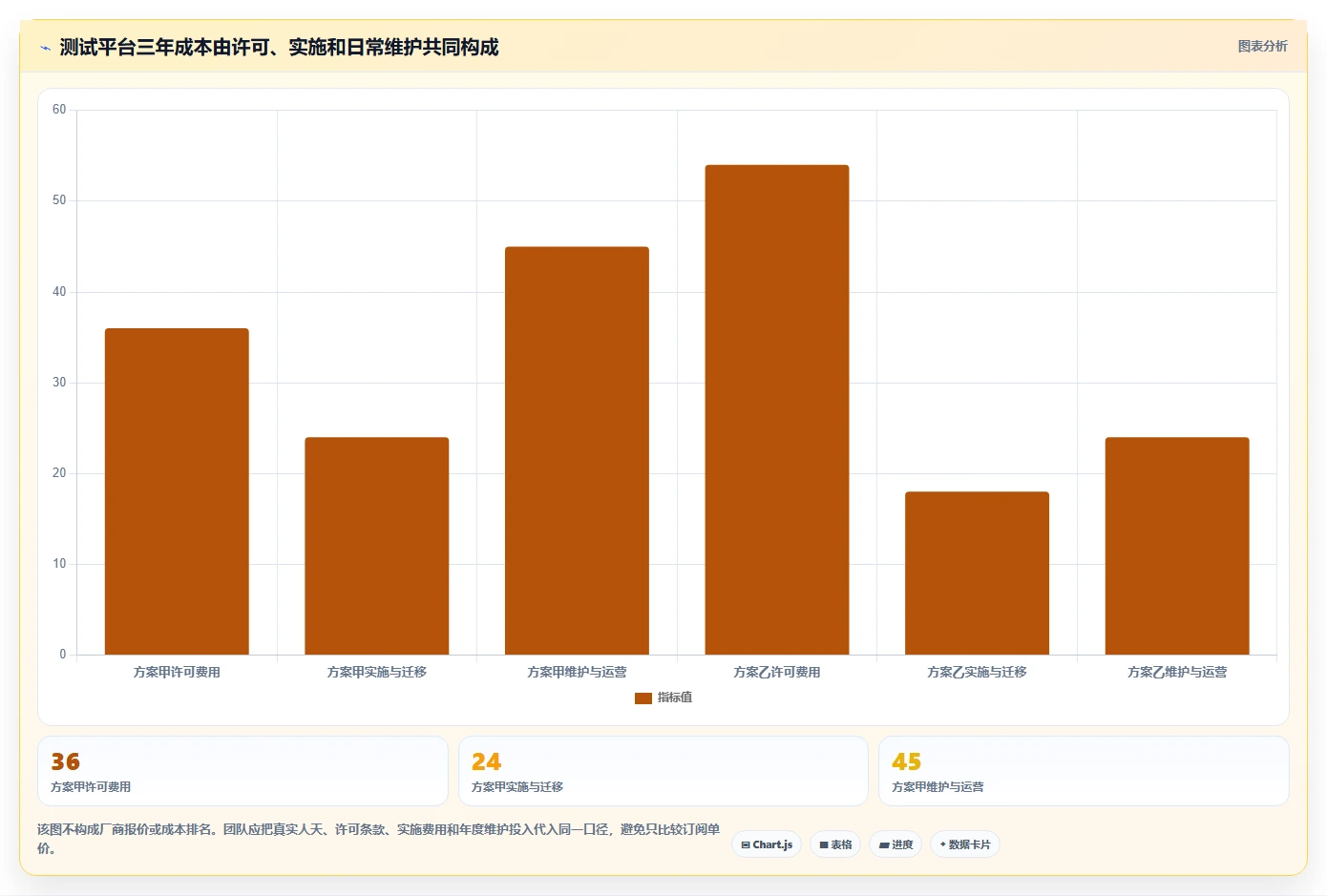Click the y-axis tick label 30
Image resolution: width=1327 pixels, height=896 pixels.
tap(59, 383)
